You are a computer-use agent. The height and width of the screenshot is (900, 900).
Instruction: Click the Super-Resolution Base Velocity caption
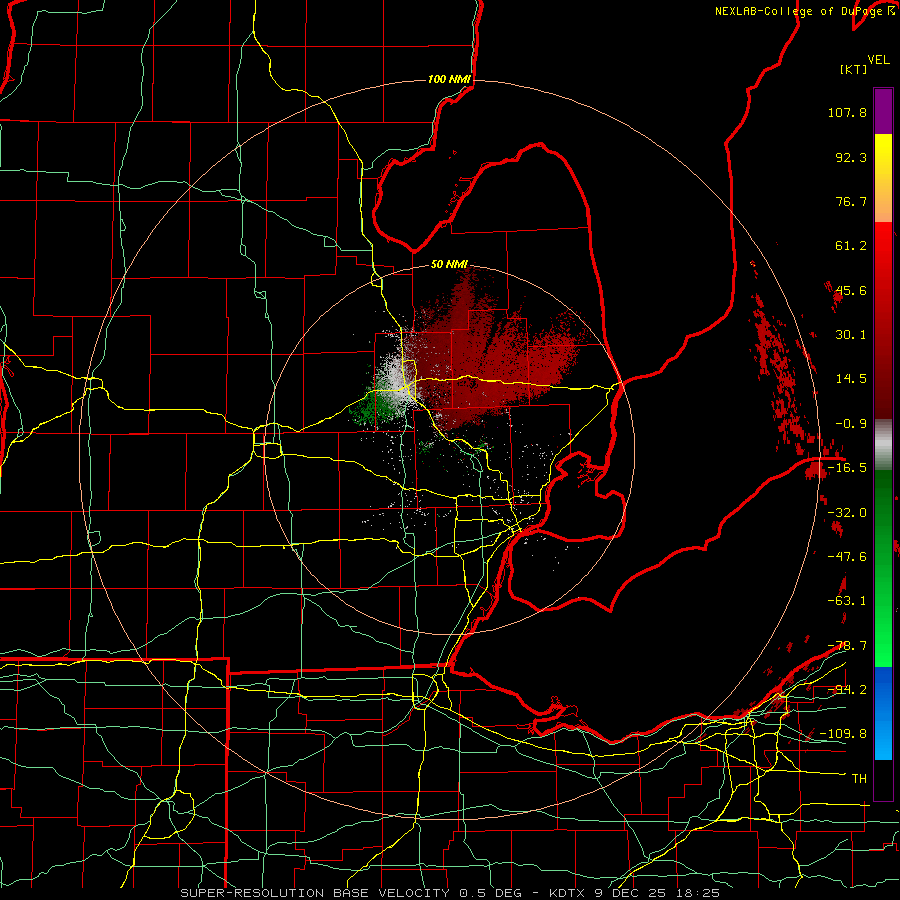tap(449, 893)
